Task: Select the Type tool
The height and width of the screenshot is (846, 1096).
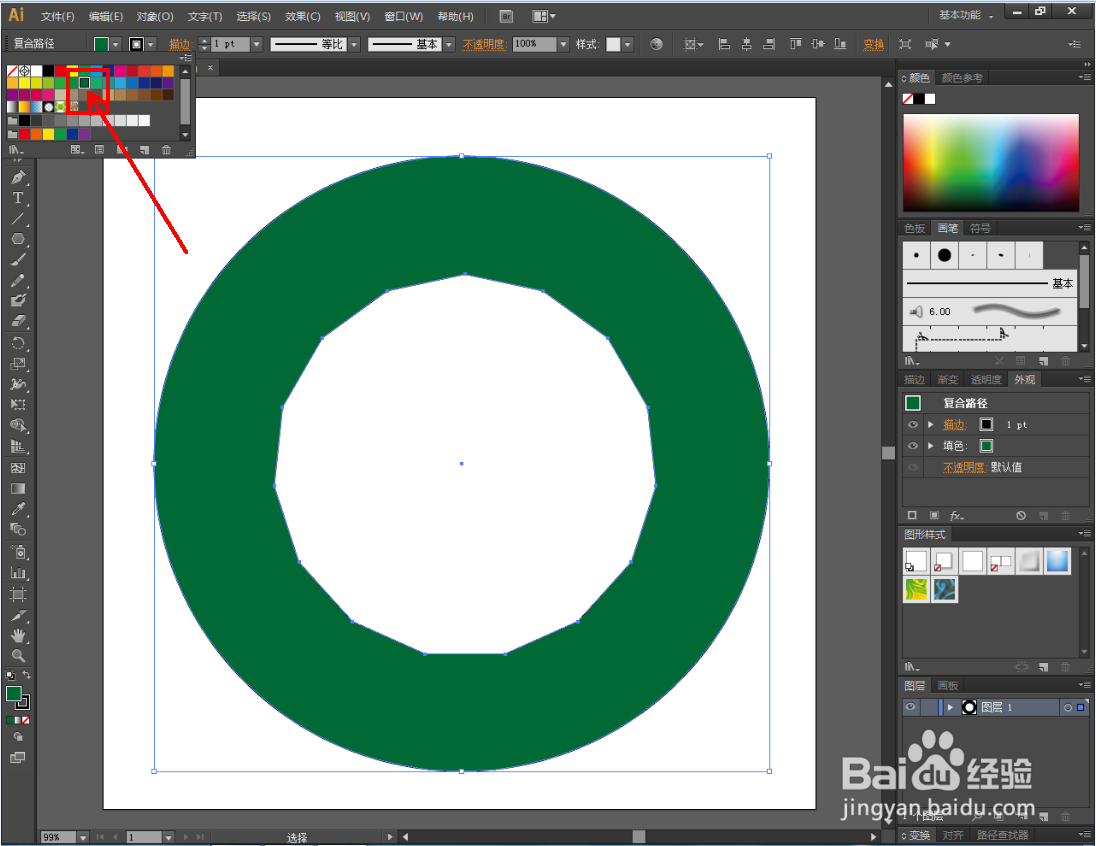Action: coord(18,198)
